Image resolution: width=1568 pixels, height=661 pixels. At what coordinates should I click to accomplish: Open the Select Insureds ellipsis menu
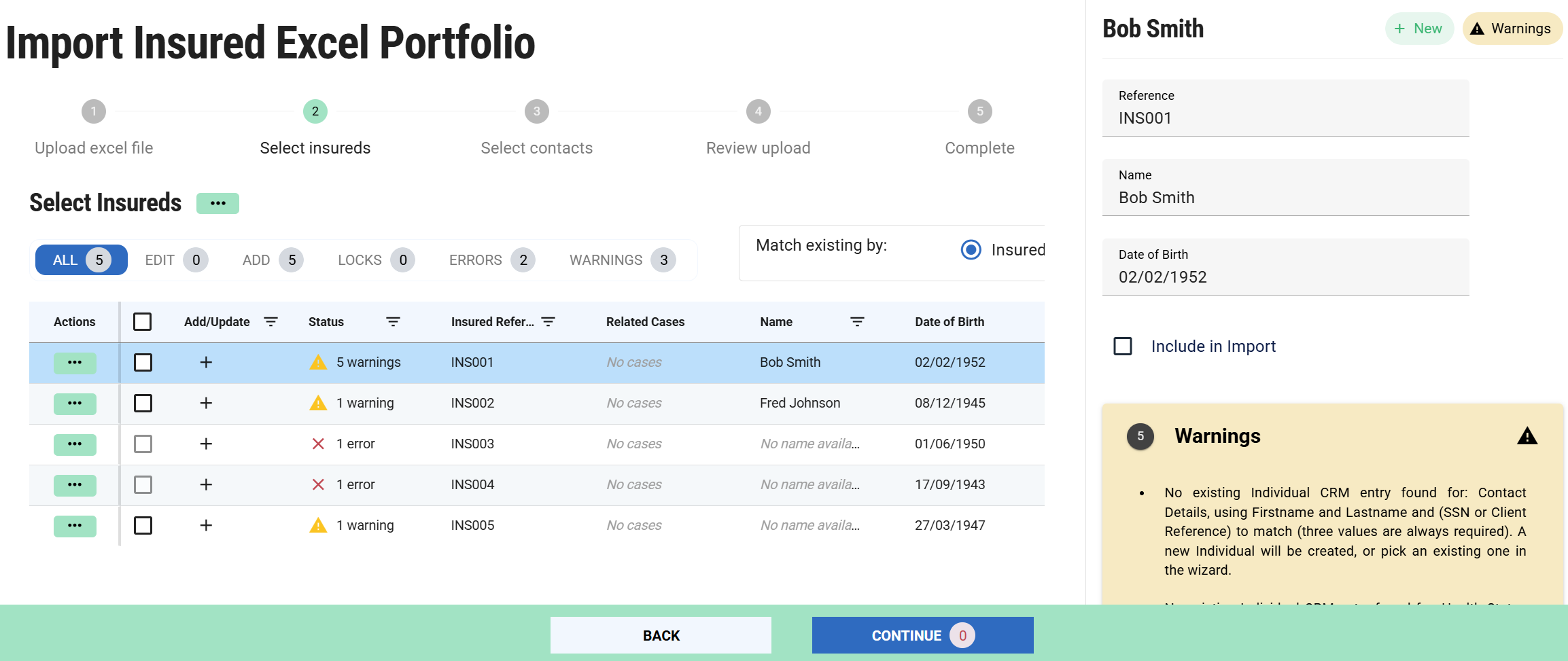(217, 203)
